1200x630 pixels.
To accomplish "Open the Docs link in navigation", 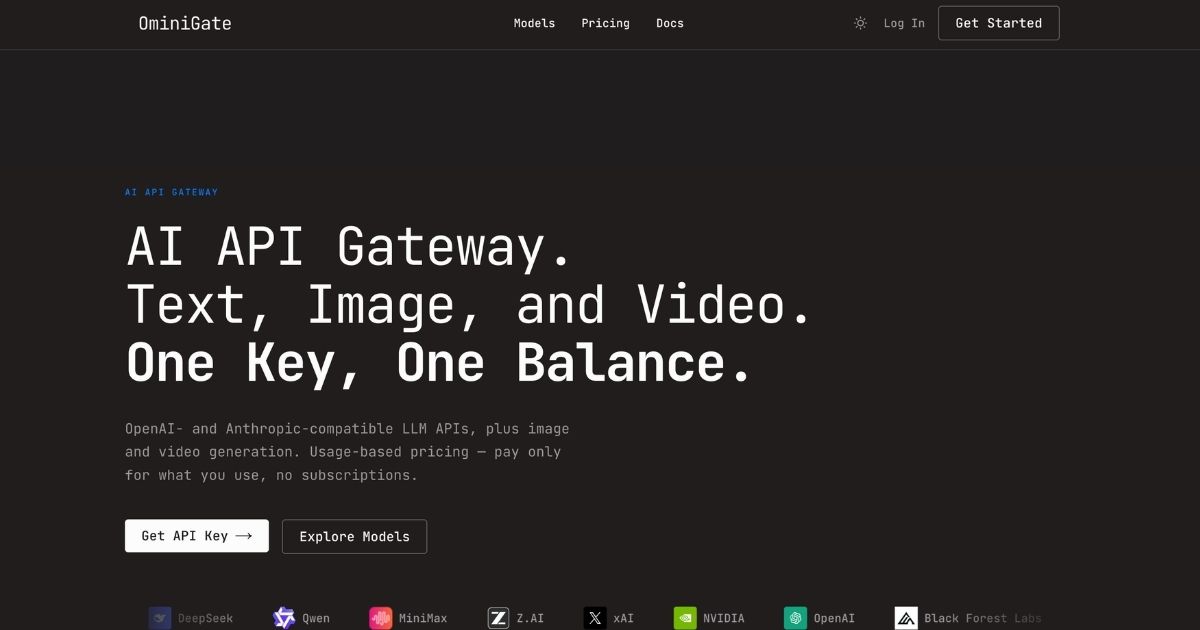I will [670, 23].
